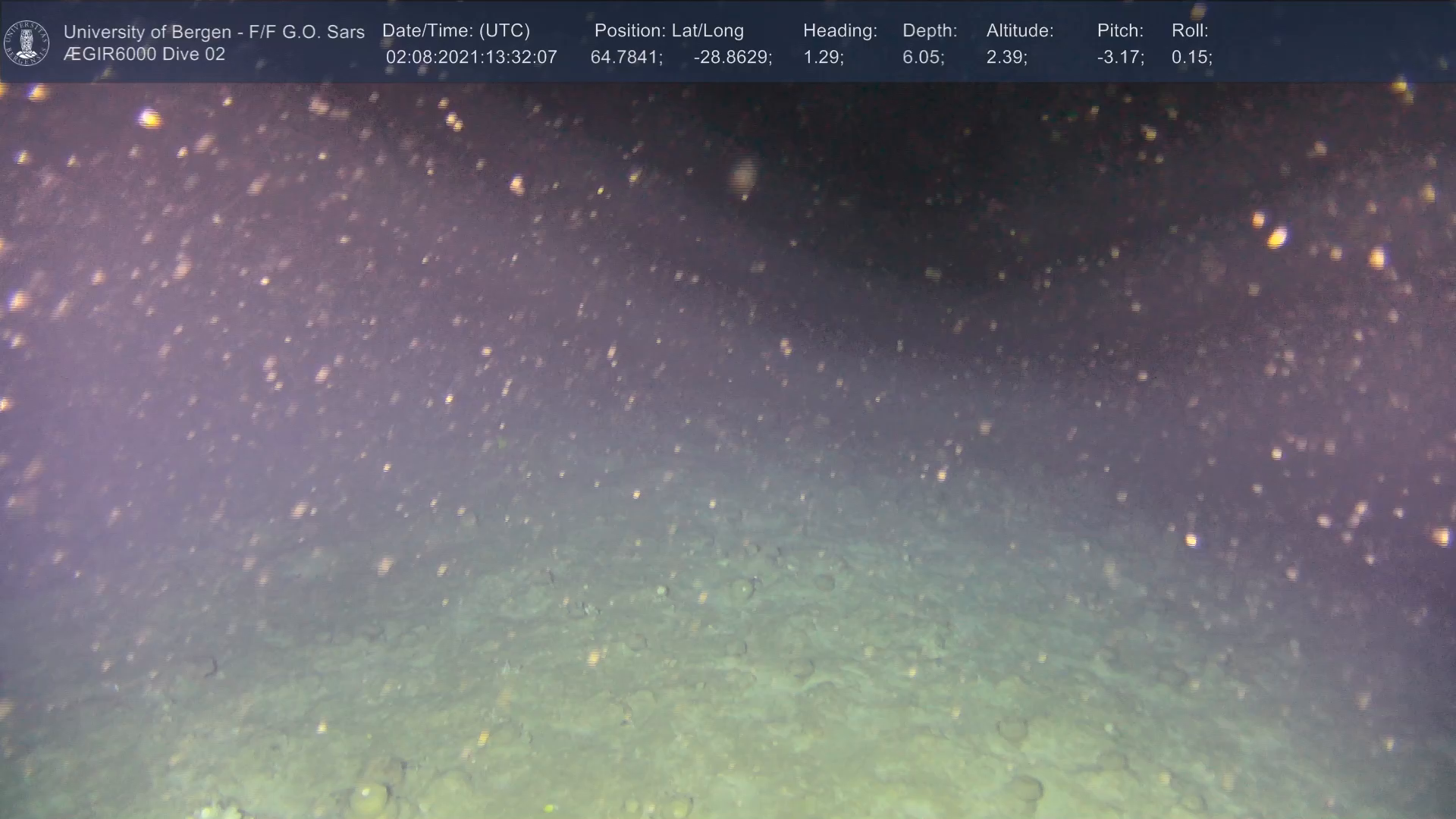Click the Altitude: label
1456x819 pixels.
pyautogui.click(x=1019, y=30)
